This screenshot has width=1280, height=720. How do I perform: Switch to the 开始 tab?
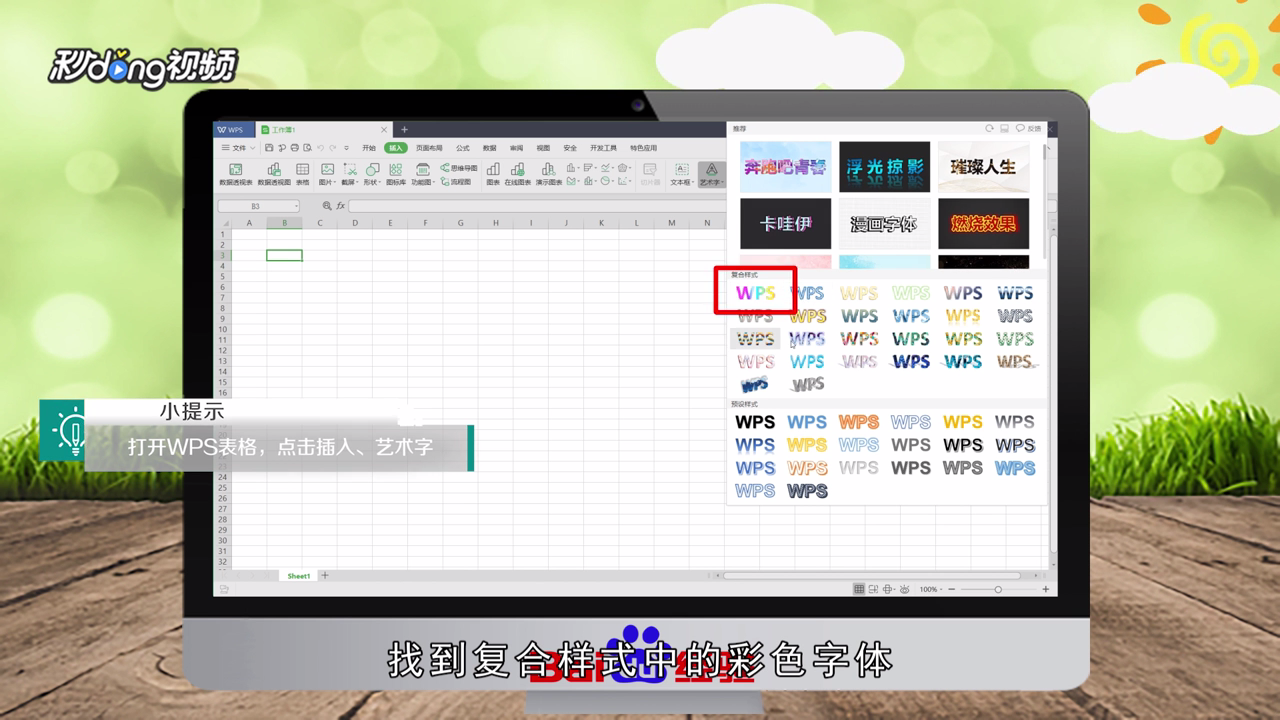point(369,148)
